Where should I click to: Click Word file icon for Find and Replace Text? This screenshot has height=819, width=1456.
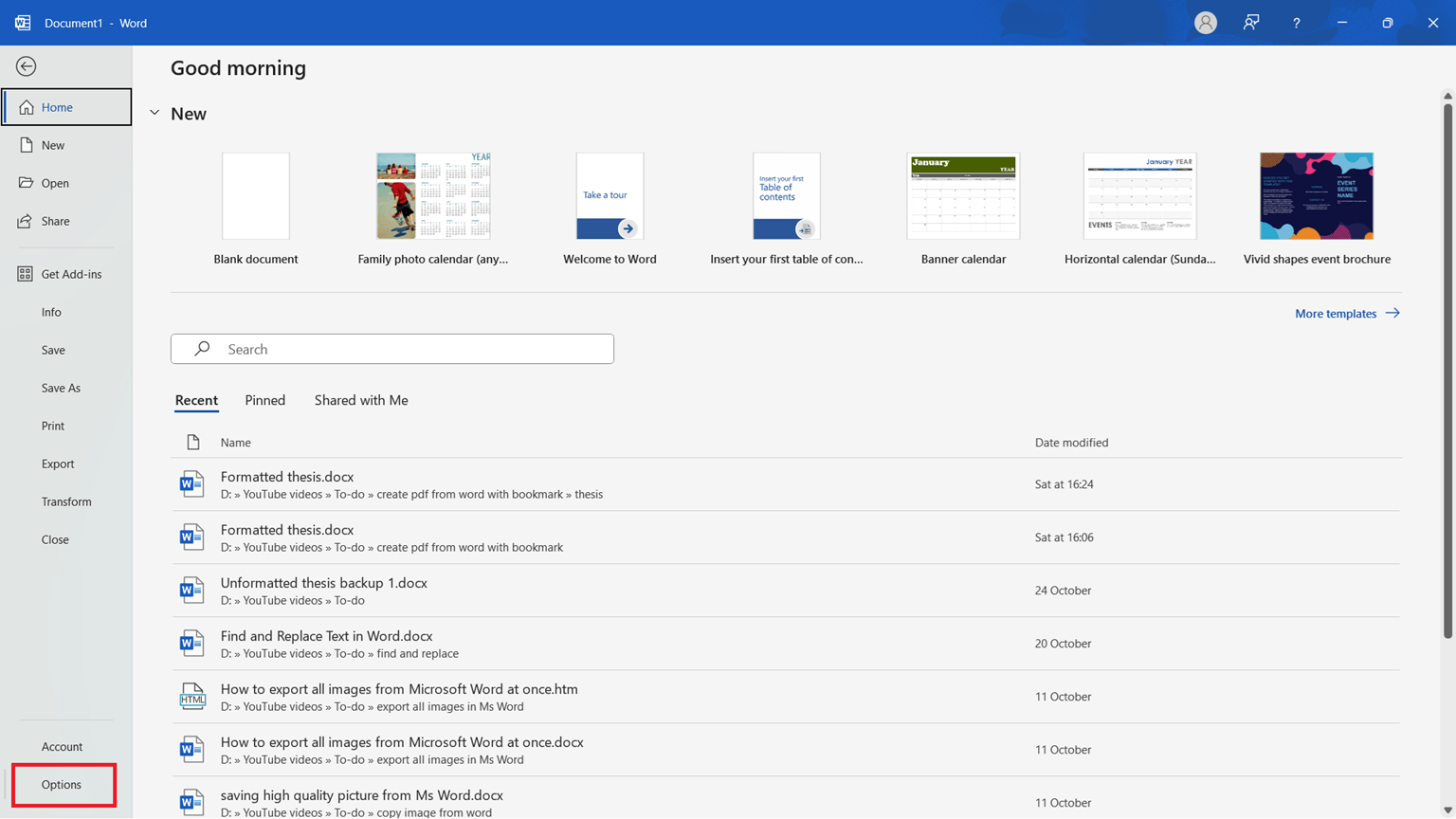191,644
